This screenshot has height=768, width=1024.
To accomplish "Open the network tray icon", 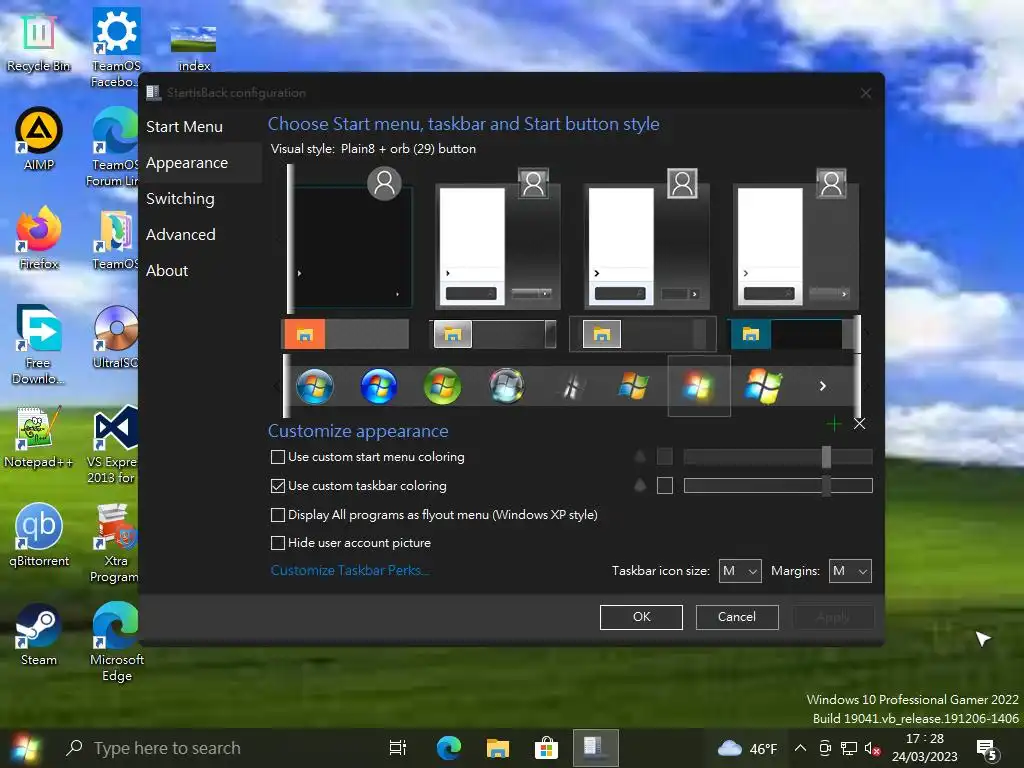I will tap(849, 748).
